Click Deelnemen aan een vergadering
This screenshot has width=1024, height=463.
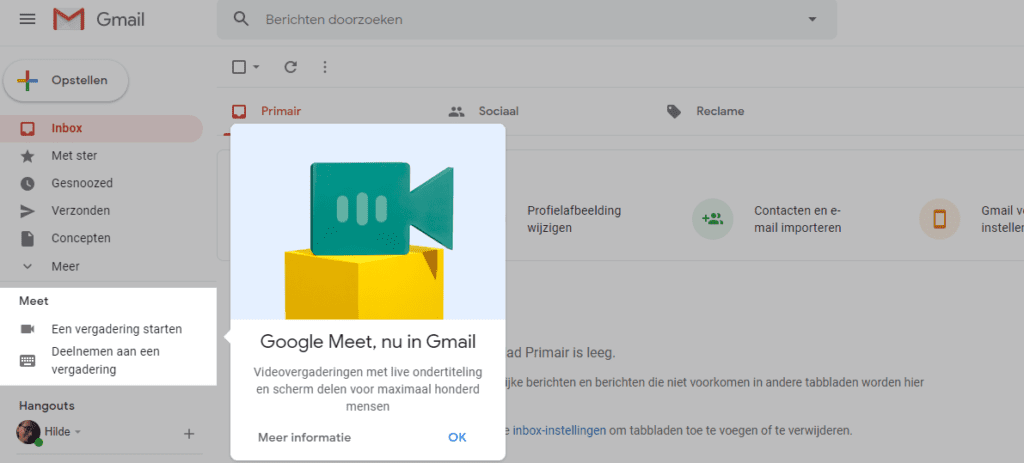(x=106, y=360)
